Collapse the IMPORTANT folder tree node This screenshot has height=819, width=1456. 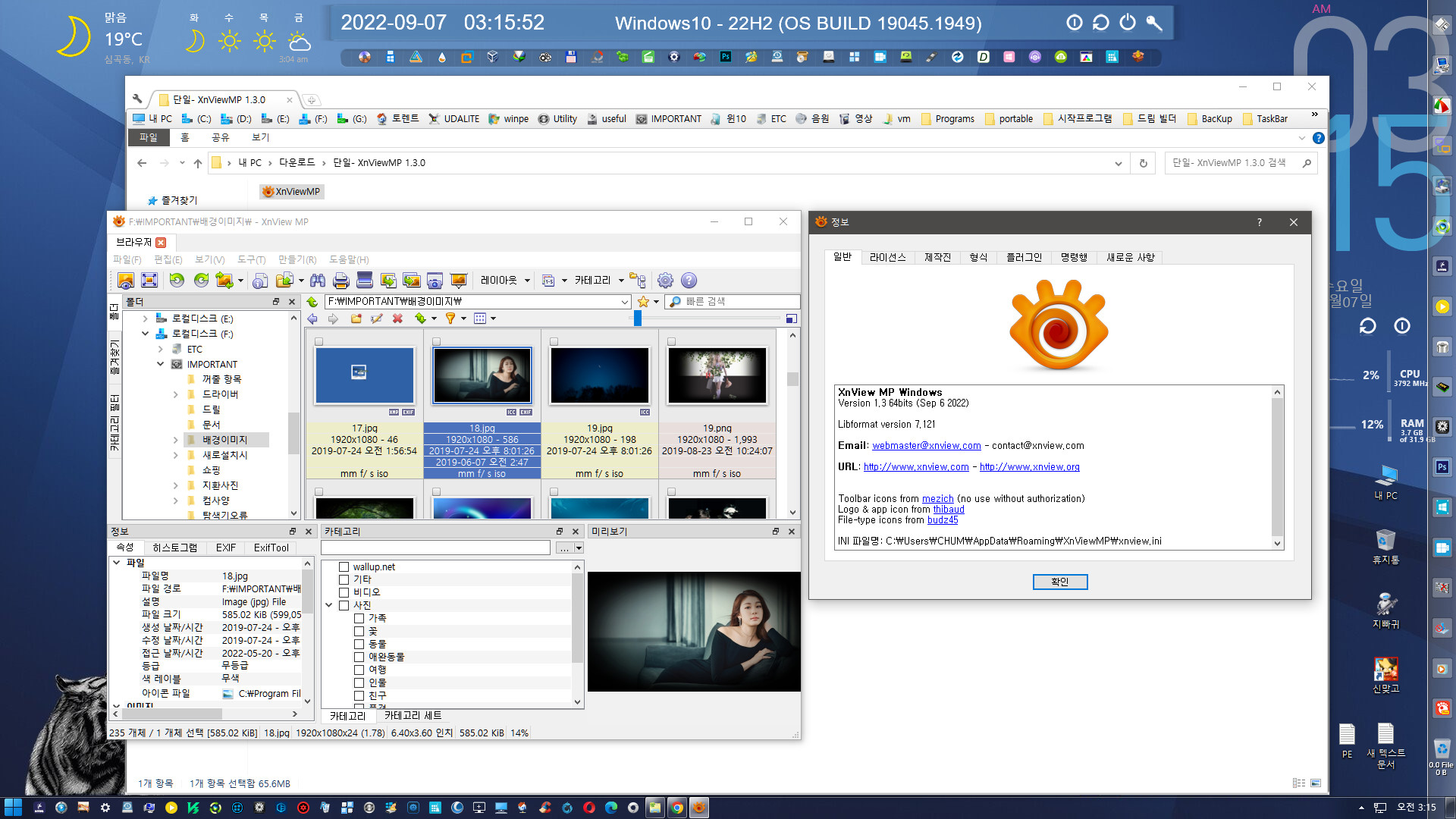coord(160,365)
